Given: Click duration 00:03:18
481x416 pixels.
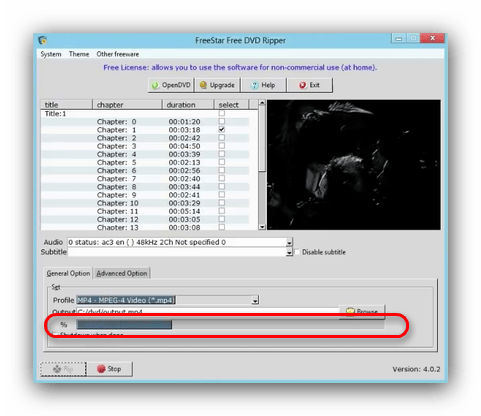Looking at the screenshot, I should (x=184, y=130).
